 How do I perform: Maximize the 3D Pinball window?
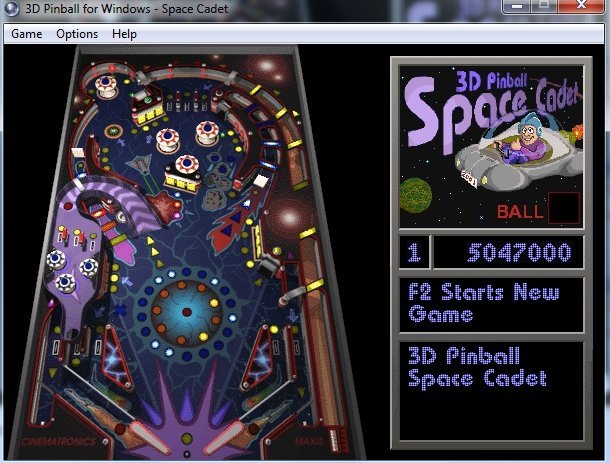tap(545, 8)
